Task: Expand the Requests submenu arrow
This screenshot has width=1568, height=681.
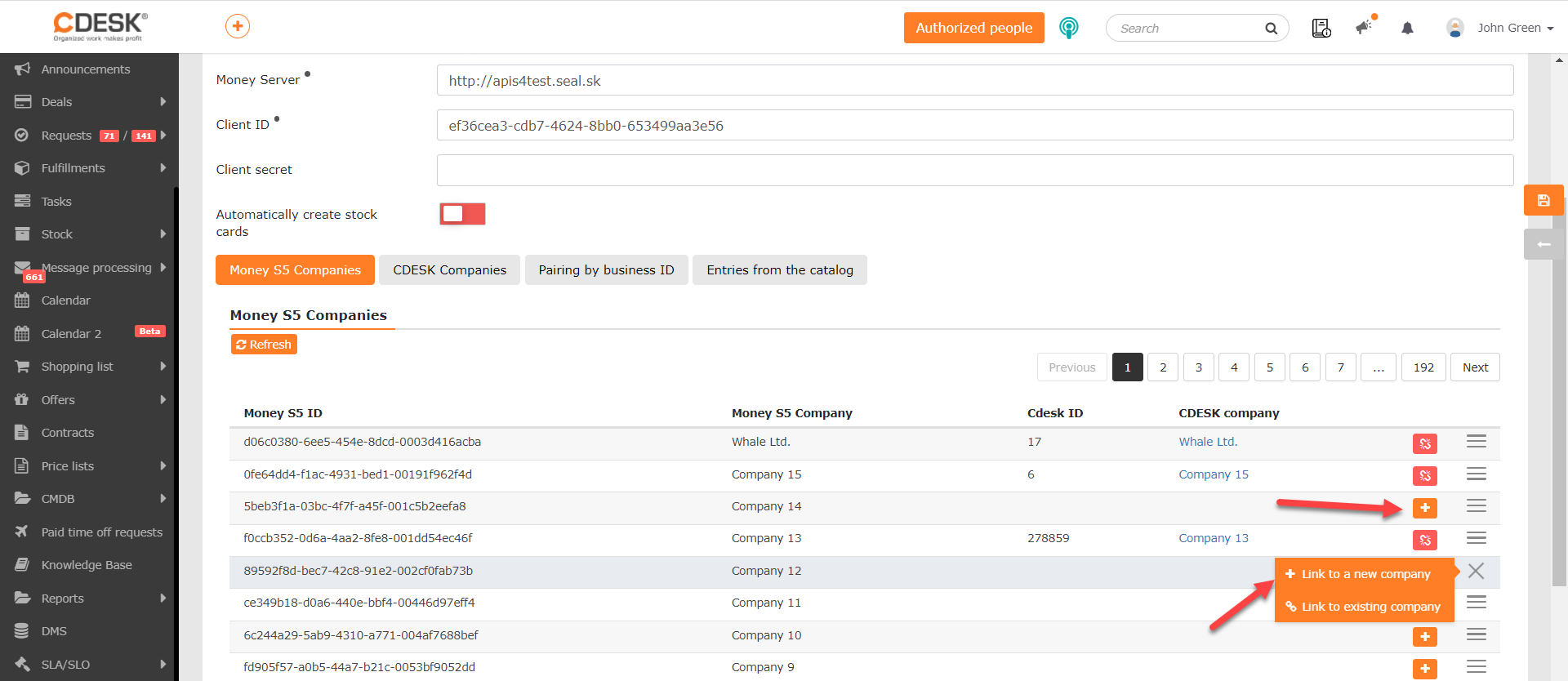Action: pyautogui.click(x=163, y=136)
